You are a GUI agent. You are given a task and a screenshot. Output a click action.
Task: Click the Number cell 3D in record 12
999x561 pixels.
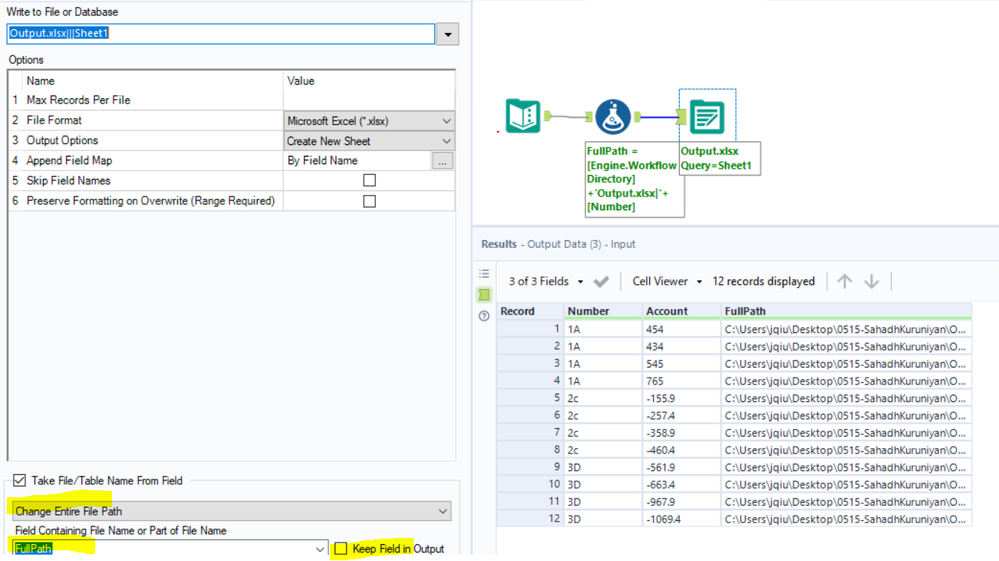pos(603,518)
